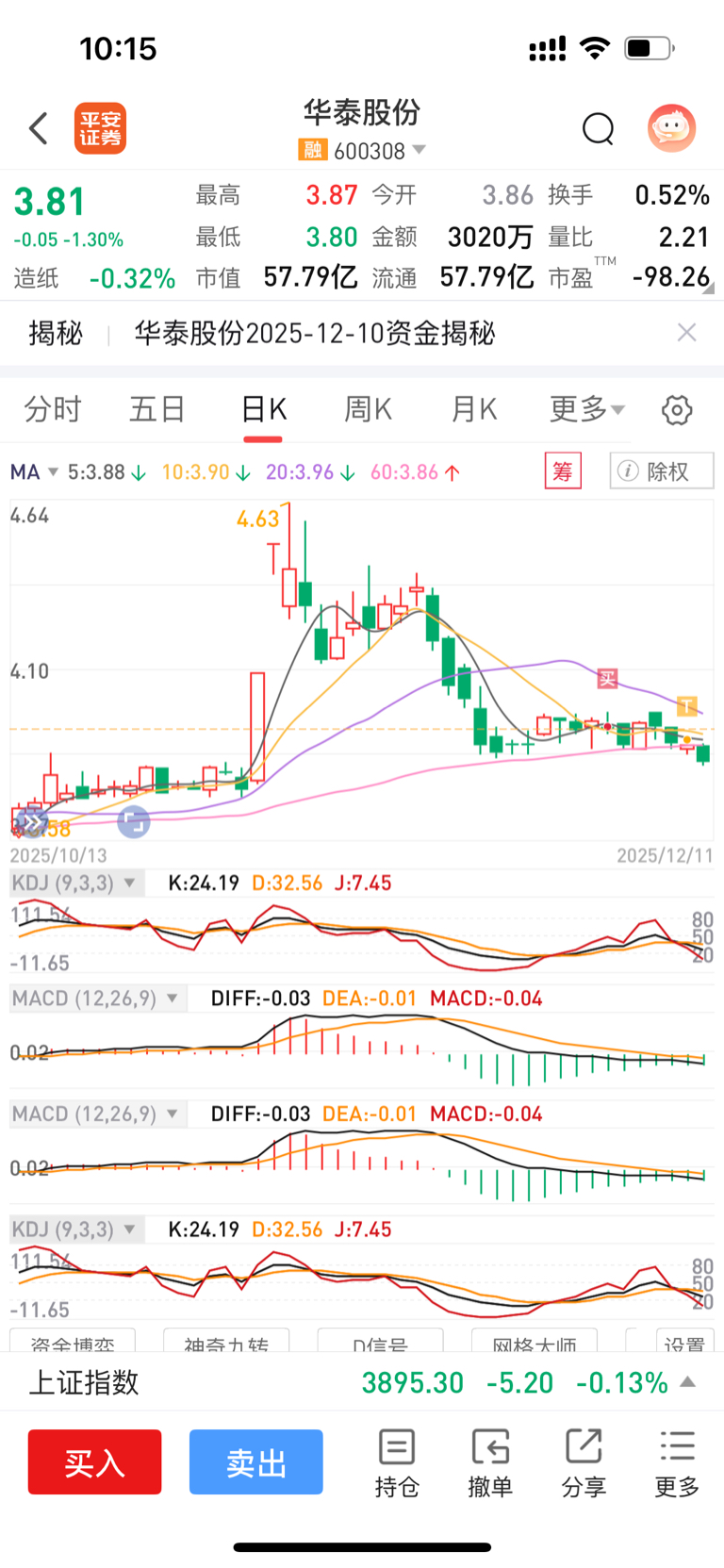This screenshot has height=1568, width=724.
Task: Open the first MACD (12,26,9) dropdown
Action: [x=98, y=999]
